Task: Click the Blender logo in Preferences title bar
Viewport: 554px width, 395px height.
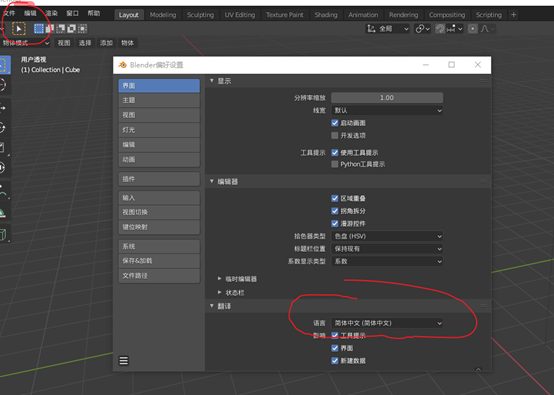Action: (x=123, y=65)
